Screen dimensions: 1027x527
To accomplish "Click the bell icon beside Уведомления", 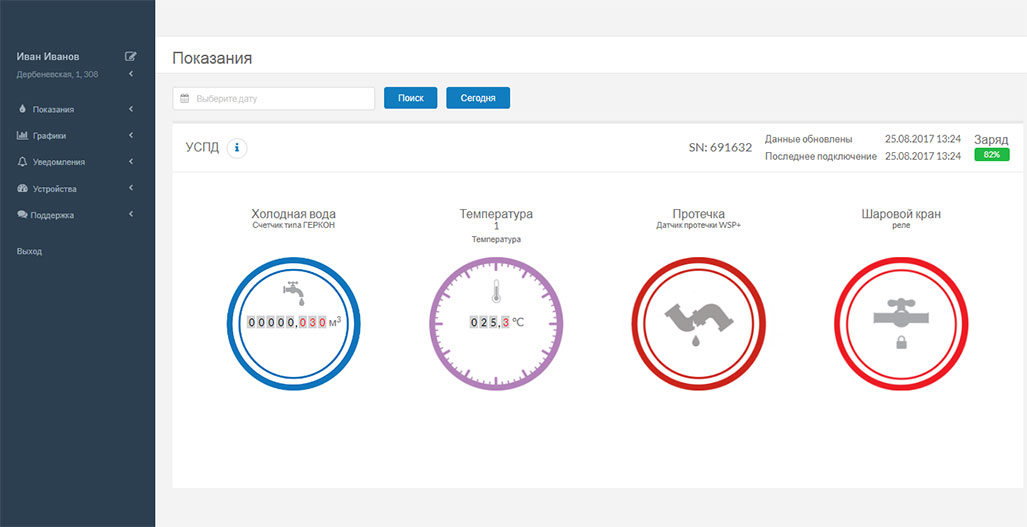I will tap(22, 162).
